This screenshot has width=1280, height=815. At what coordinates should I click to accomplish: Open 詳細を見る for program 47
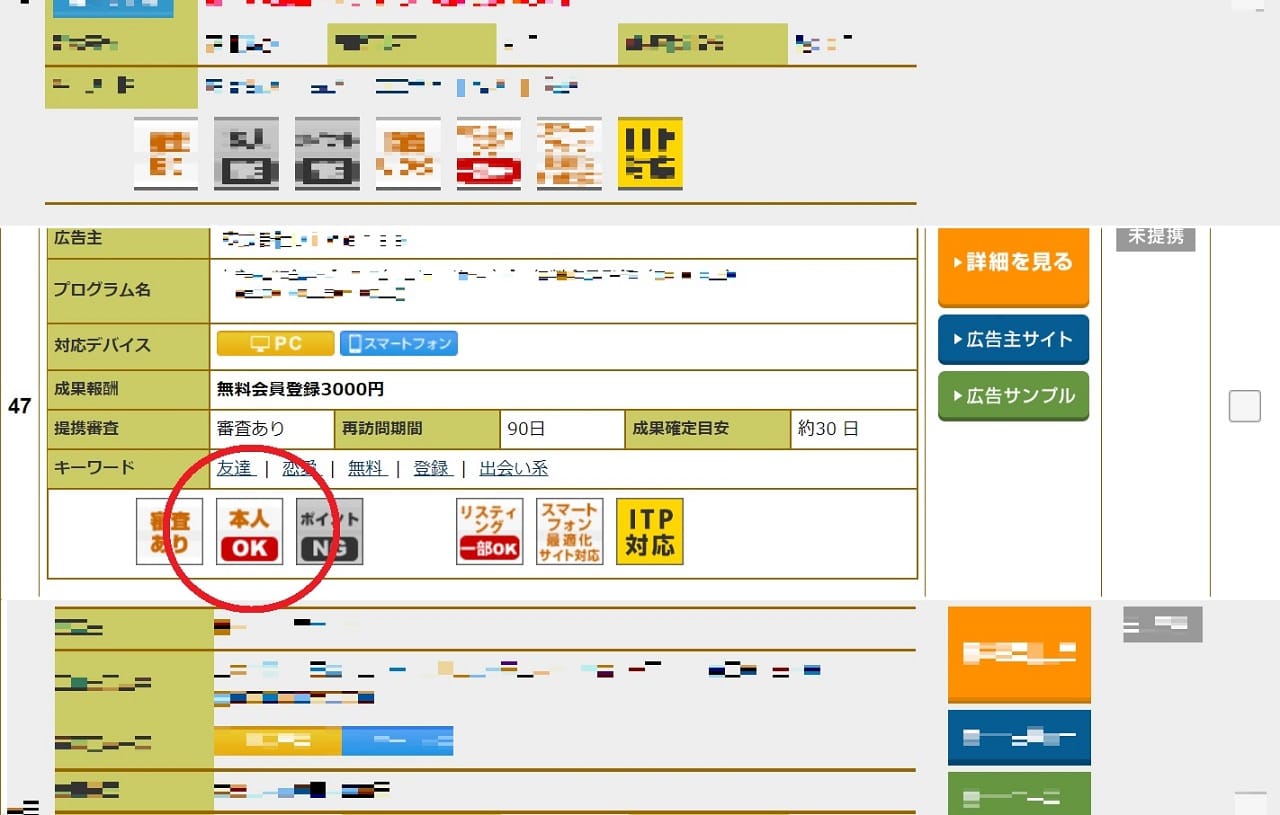click(x=1013, y=264)
